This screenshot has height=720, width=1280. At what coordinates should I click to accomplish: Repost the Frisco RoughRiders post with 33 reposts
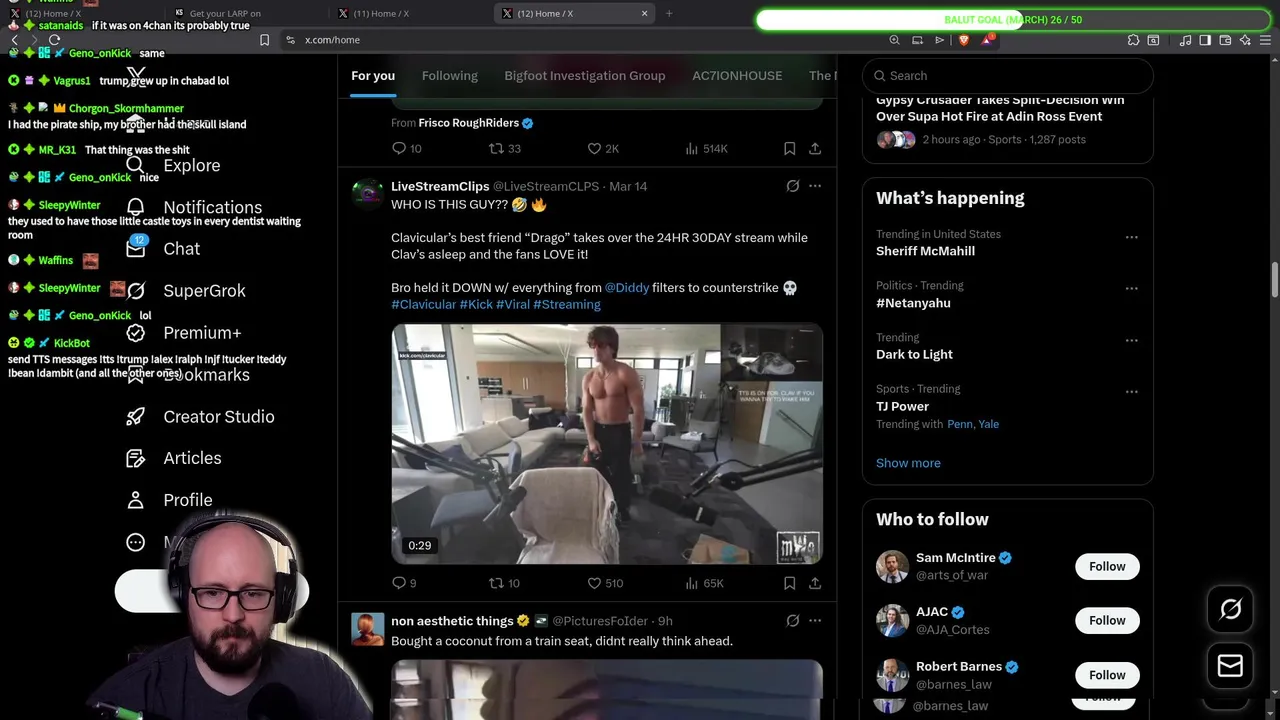504,148
